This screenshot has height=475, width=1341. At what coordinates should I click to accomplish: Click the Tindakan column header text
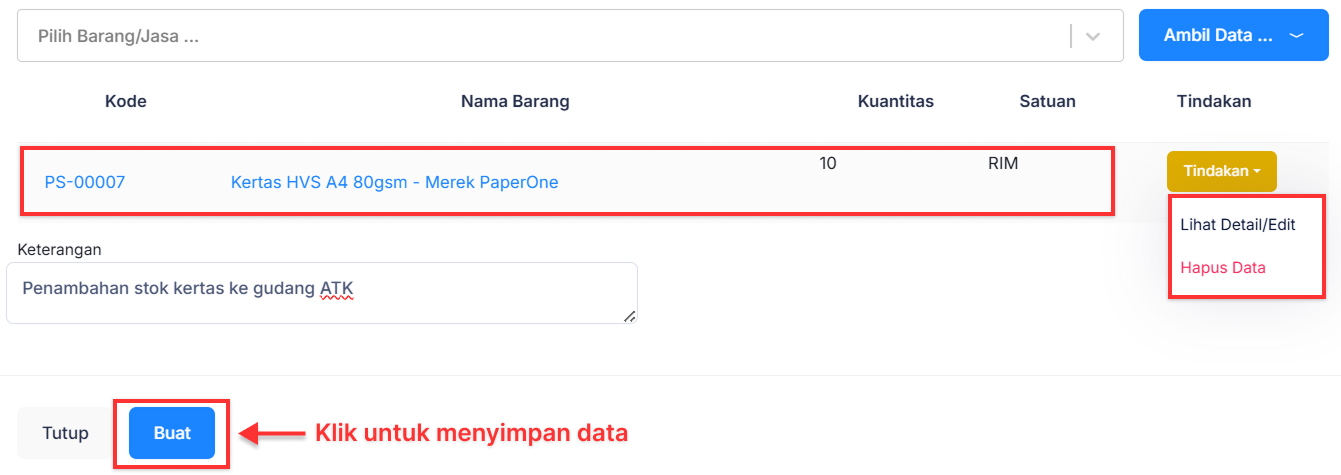[1214, 101]
